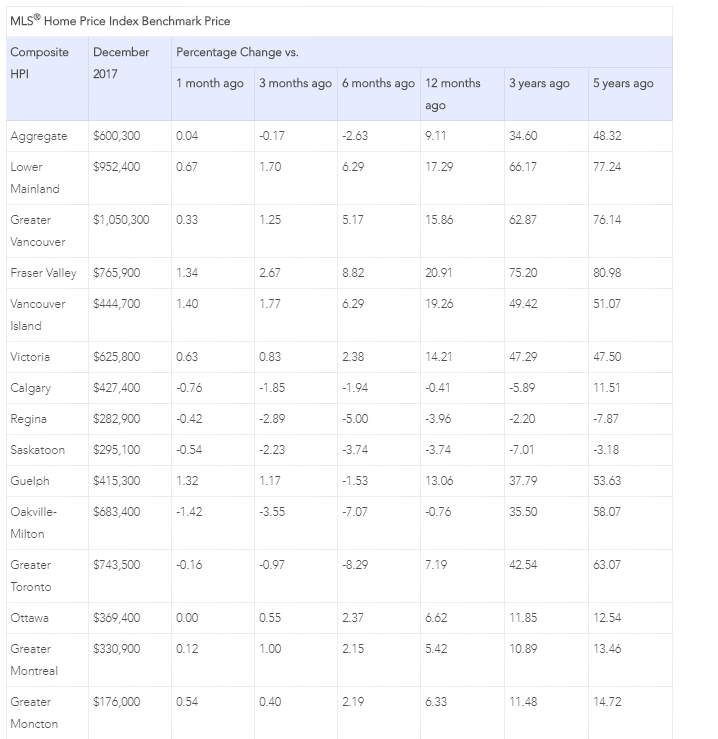
Task: Click the Fraser Valley row label
Action: [x=43, y=273]
